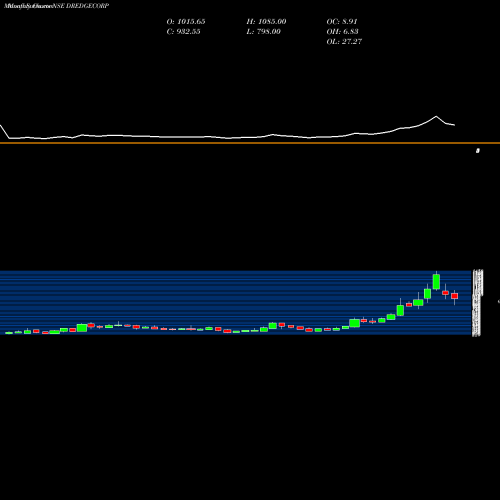Select the NSE DREDGECORP chart title
500x500 pixels.
[x=81, y=6]
